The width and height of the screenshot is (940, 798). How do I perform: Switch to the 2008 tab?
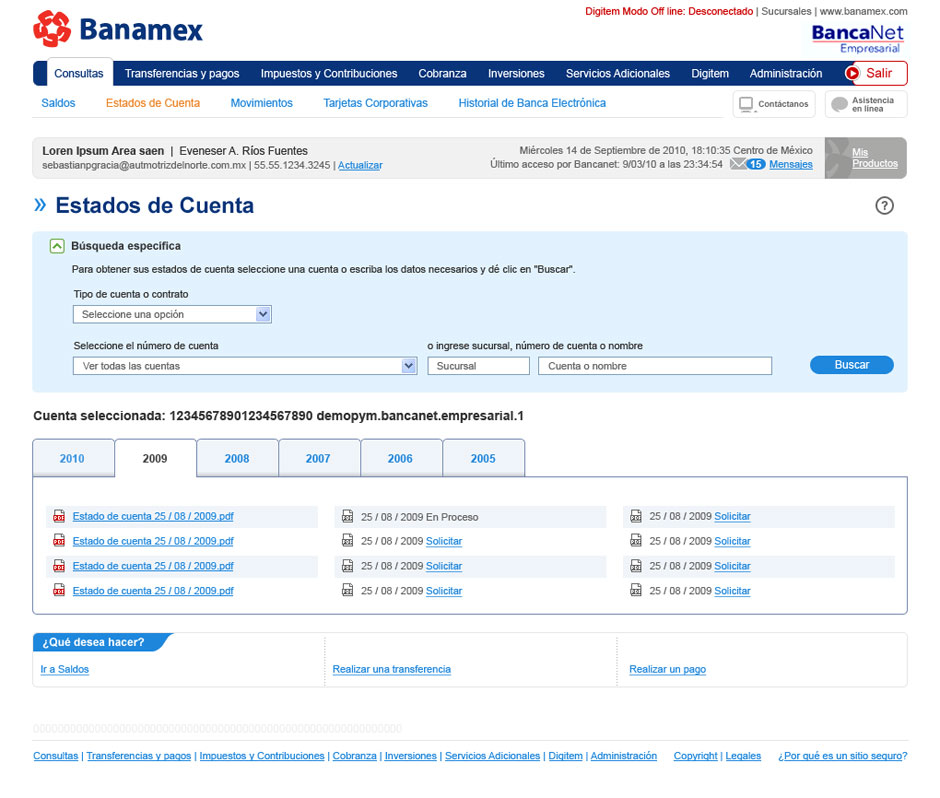[237, 459]
